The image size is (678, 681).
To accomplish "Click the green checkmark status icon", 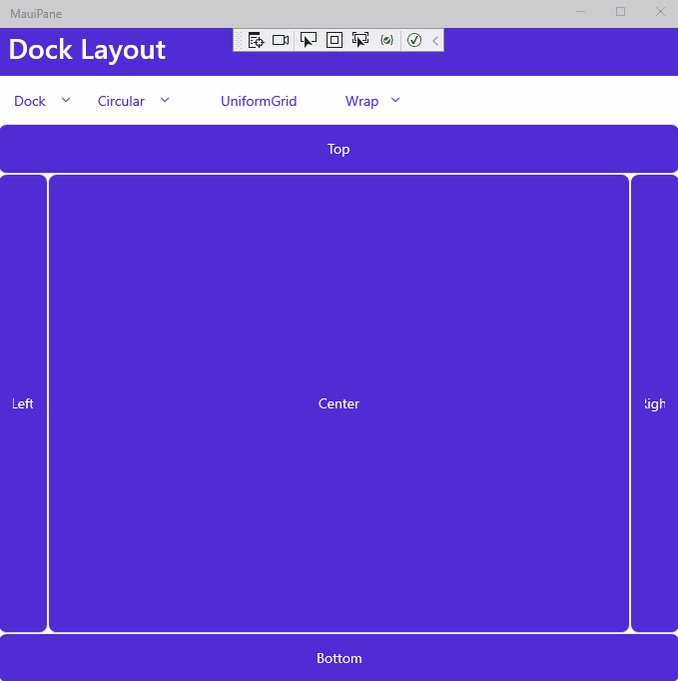I will [414, 40].
